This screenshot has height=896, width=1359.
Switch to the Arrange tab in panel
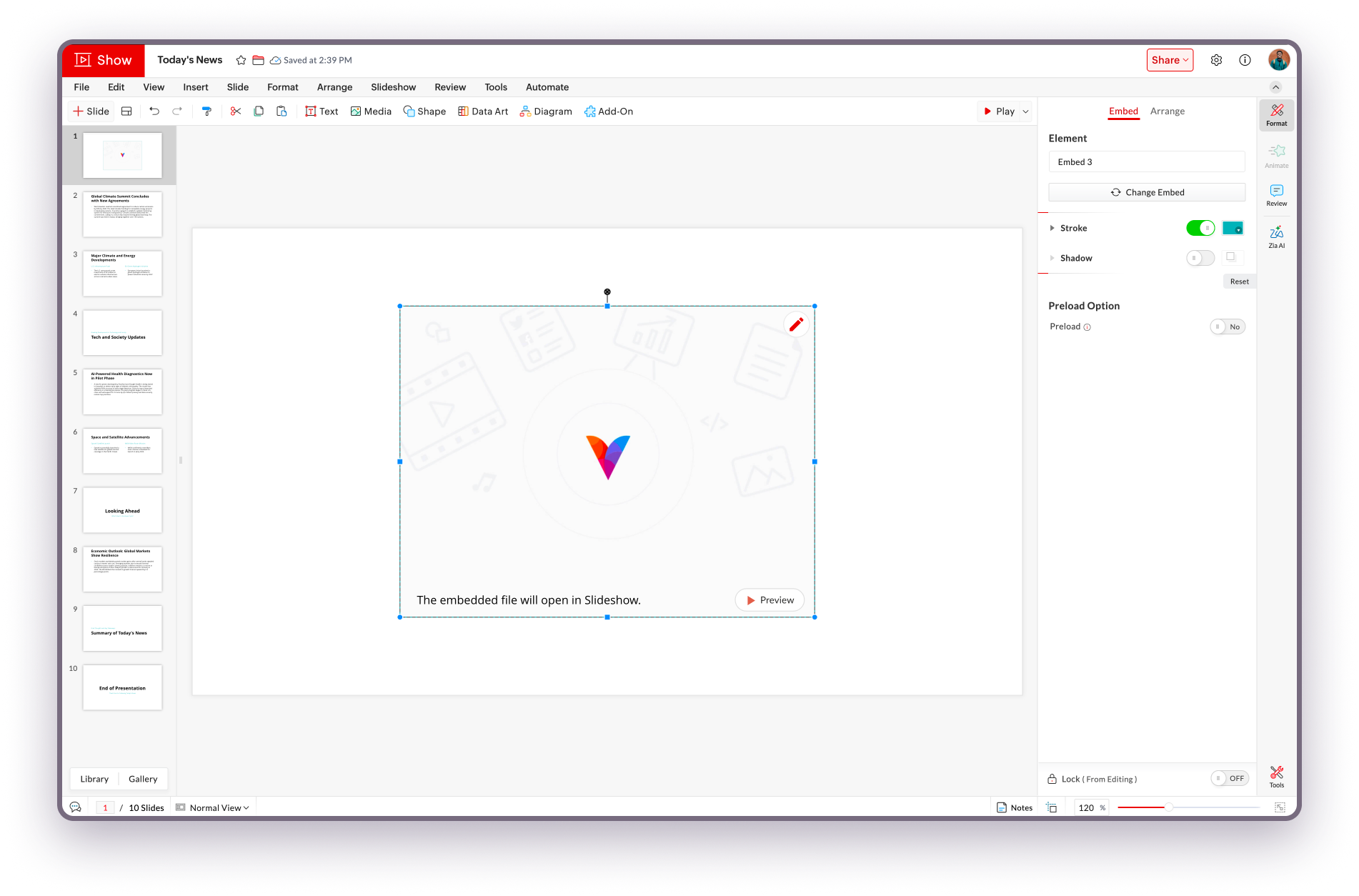(1168, 111)
